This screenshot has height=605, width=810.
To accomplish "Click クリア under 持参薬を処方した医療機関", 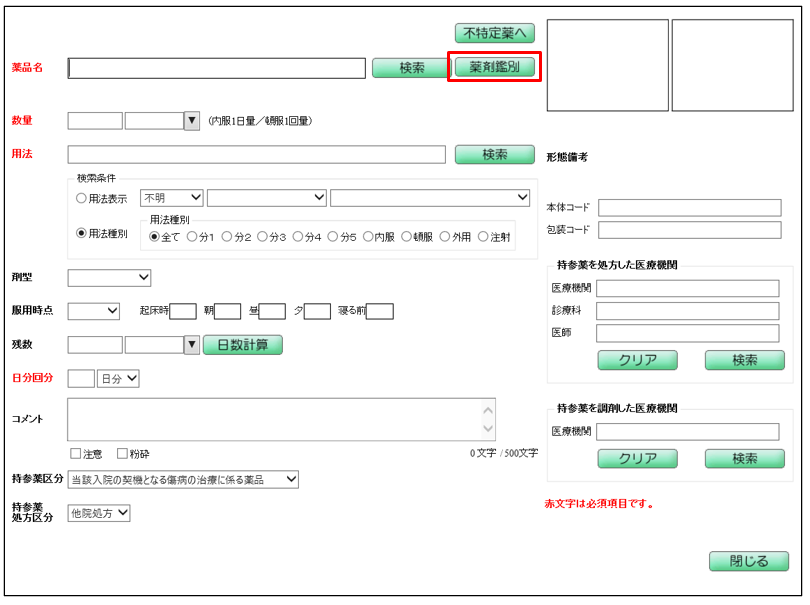I will 637,360.
